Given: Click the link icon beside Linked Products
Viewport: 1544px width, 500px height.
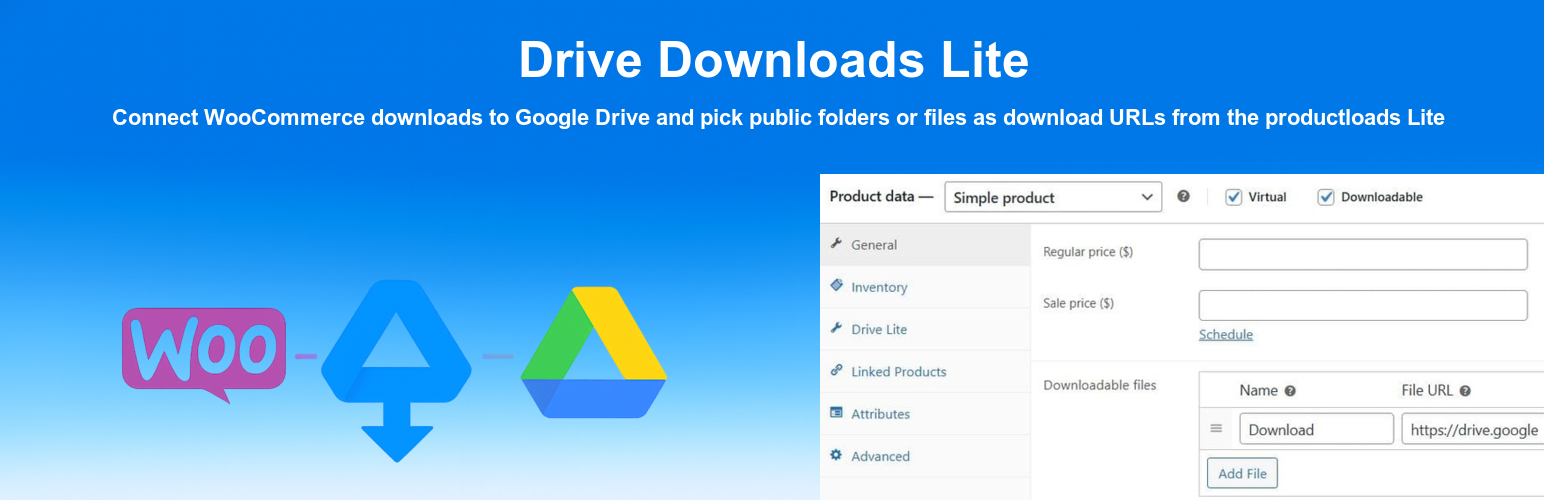Looking at the screenshot, I should pos(836,370).
